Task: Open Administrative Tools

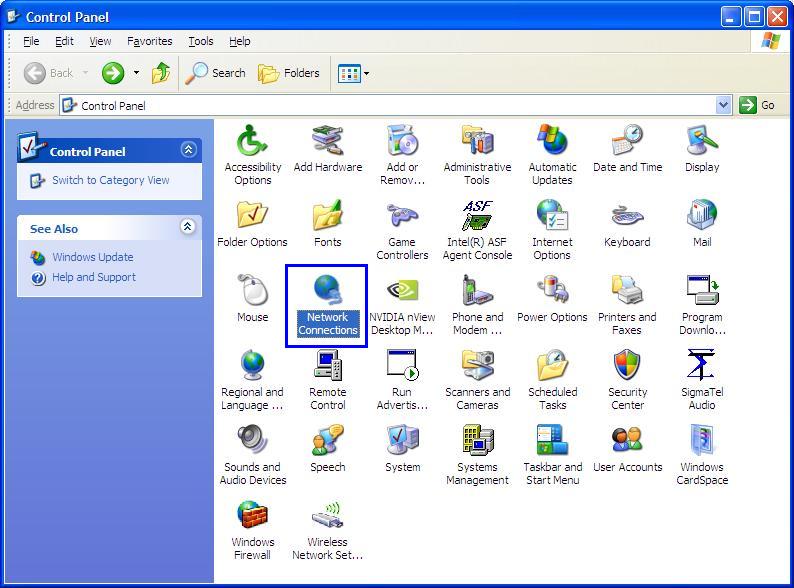Action: [x=477, y=154]
